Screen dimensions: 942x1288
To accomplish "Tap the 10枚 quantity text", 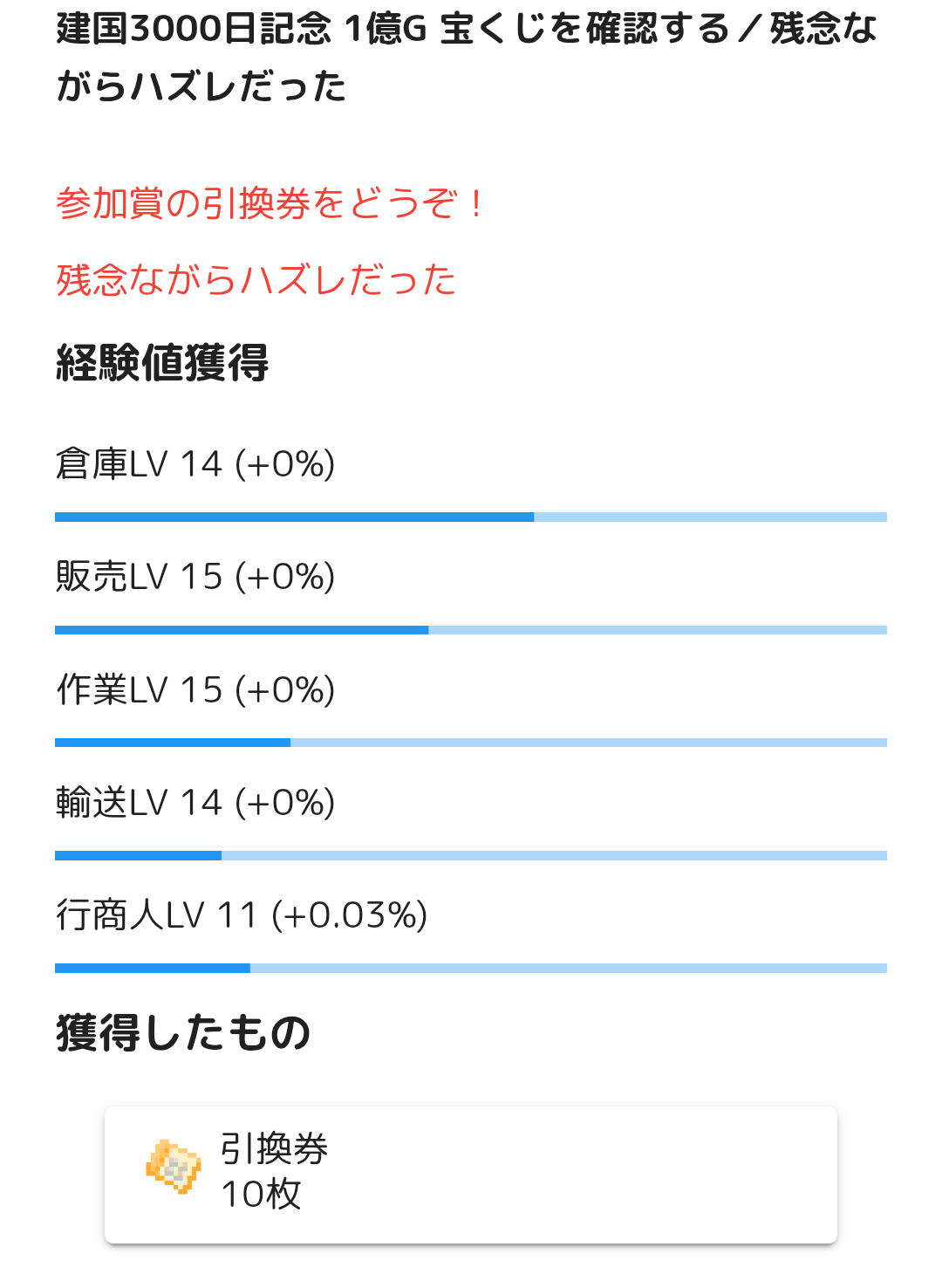I will (x=261, y=1195).
